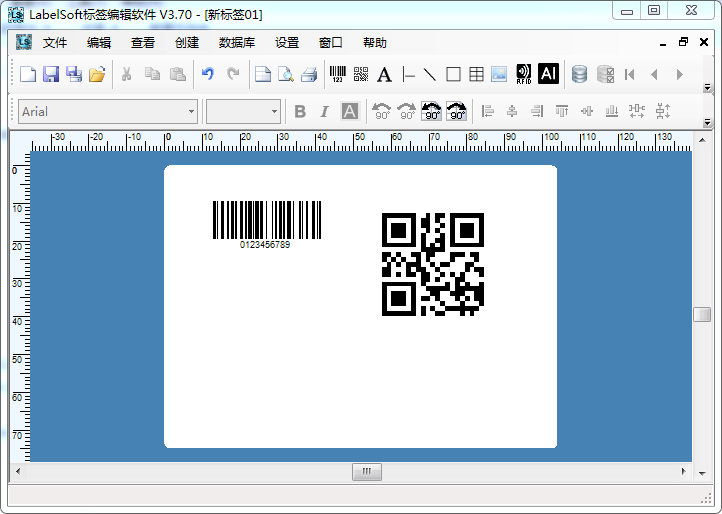Click the LS document icon in menu bar
Viewport: 722px width, 514px height.
(x=23, y=42)
